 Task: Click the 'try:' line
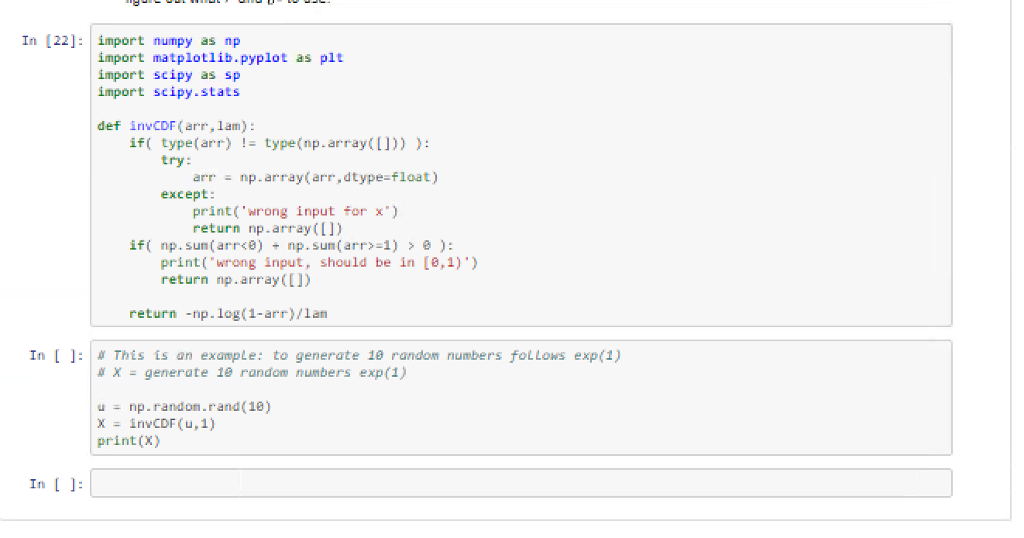click(176, 160)
